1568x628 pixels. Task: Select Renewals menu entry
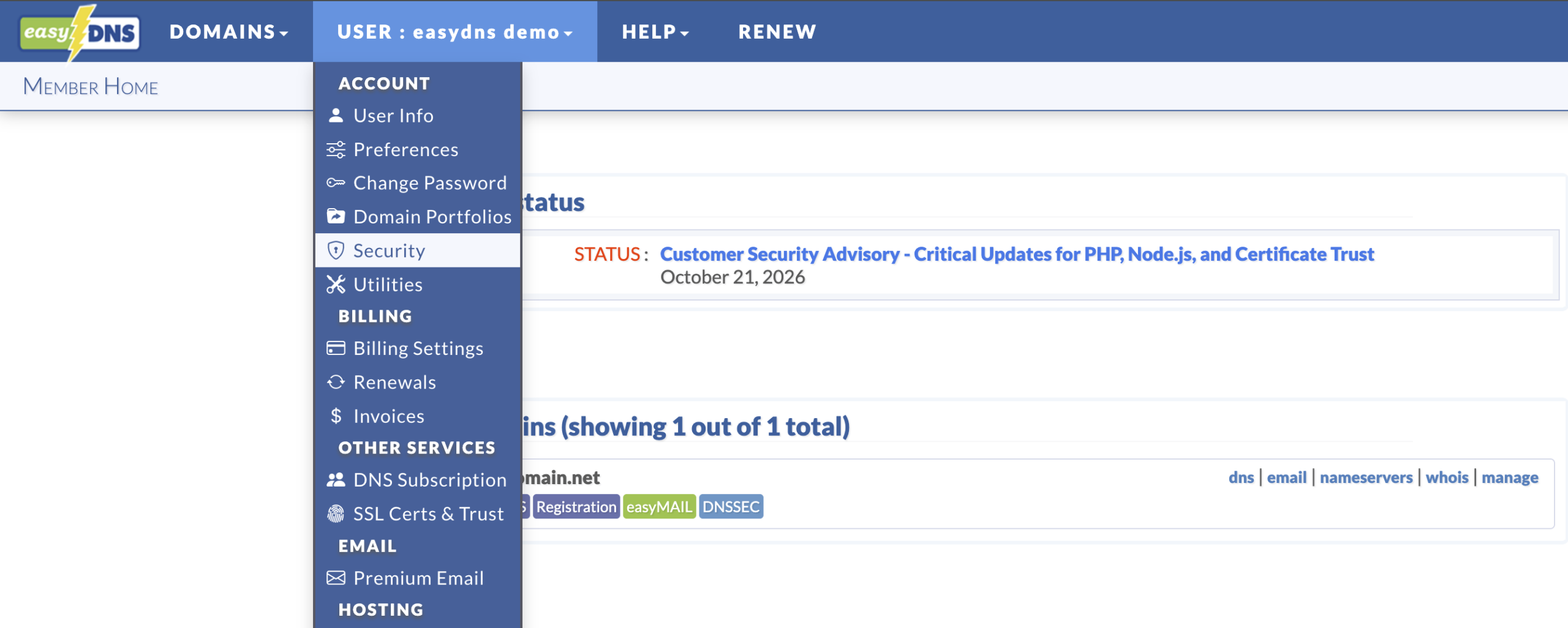coord(418,382)
